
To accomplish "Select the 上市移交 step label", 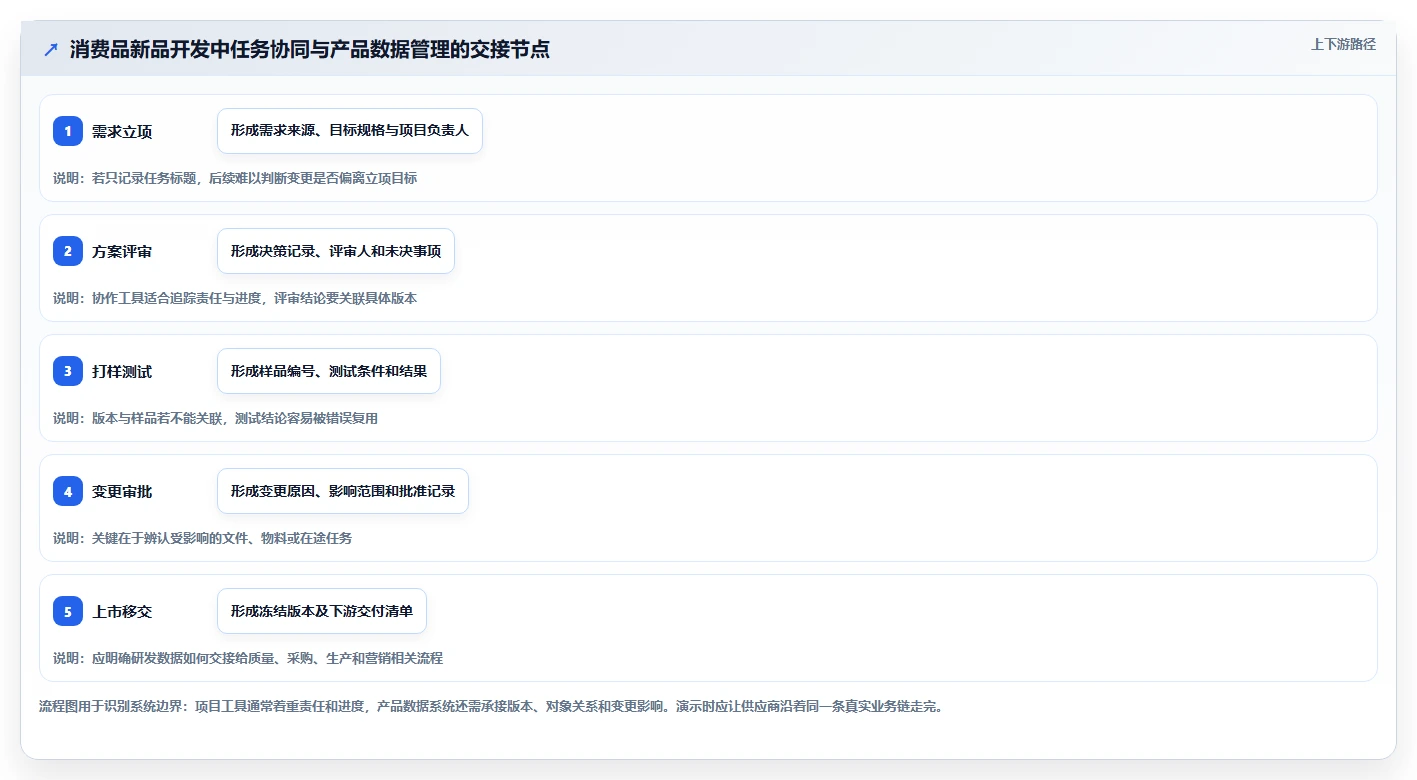I will [122, 612].
